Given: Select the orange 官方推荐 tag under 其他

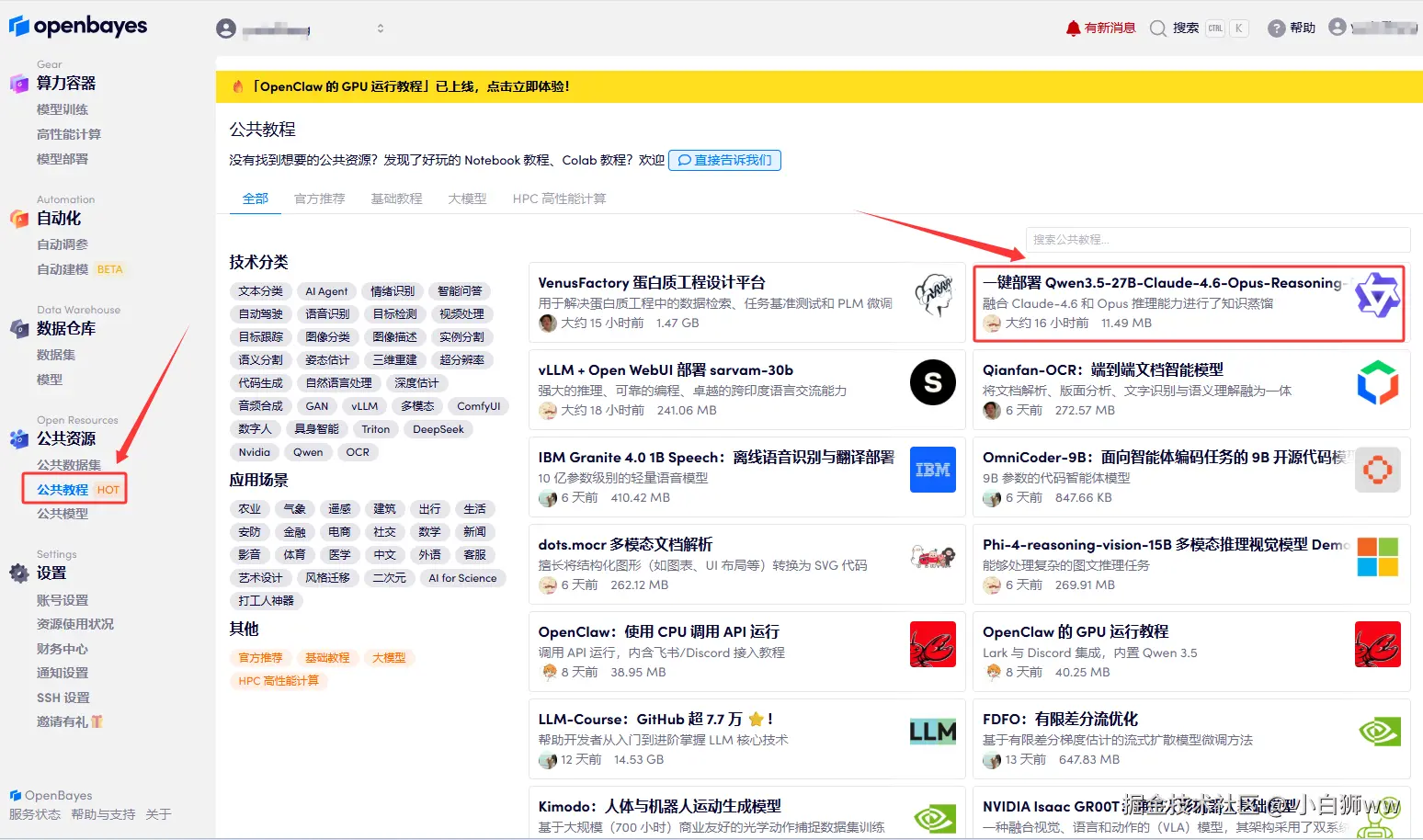Looking at the screenshot, I should point(260,658).
